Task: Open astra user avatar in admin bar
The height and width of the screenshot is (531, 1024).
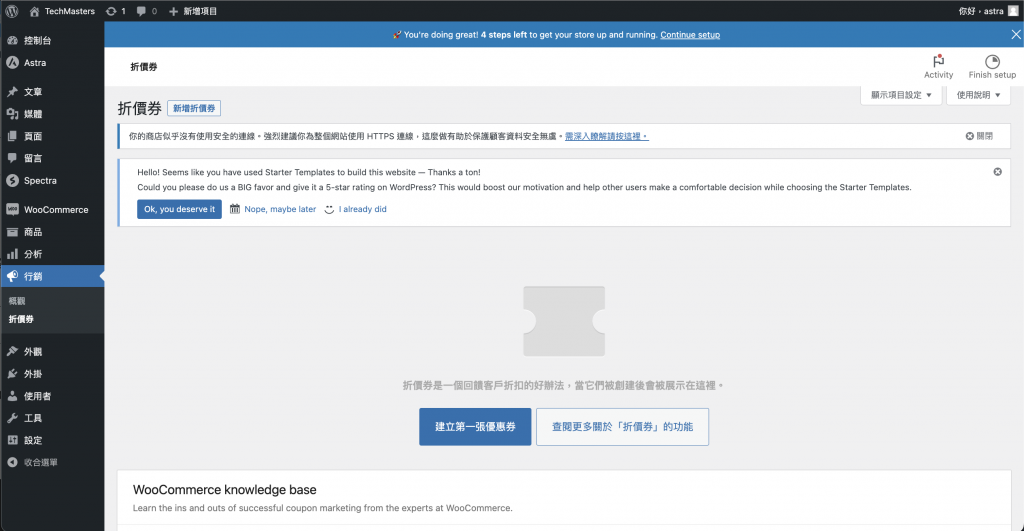Action: tap(1013, 11)
